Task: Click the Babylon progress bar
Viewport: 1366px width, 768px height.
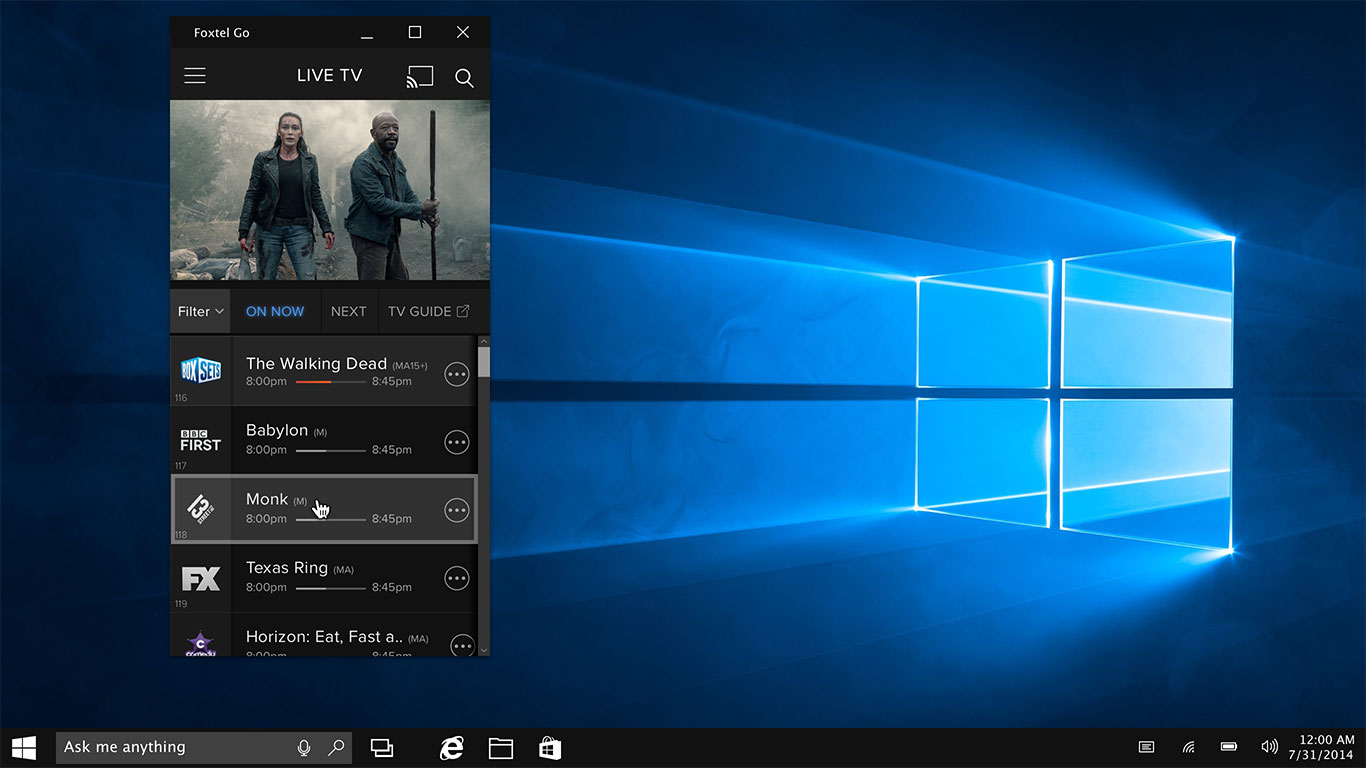Action: coord(331,450)
